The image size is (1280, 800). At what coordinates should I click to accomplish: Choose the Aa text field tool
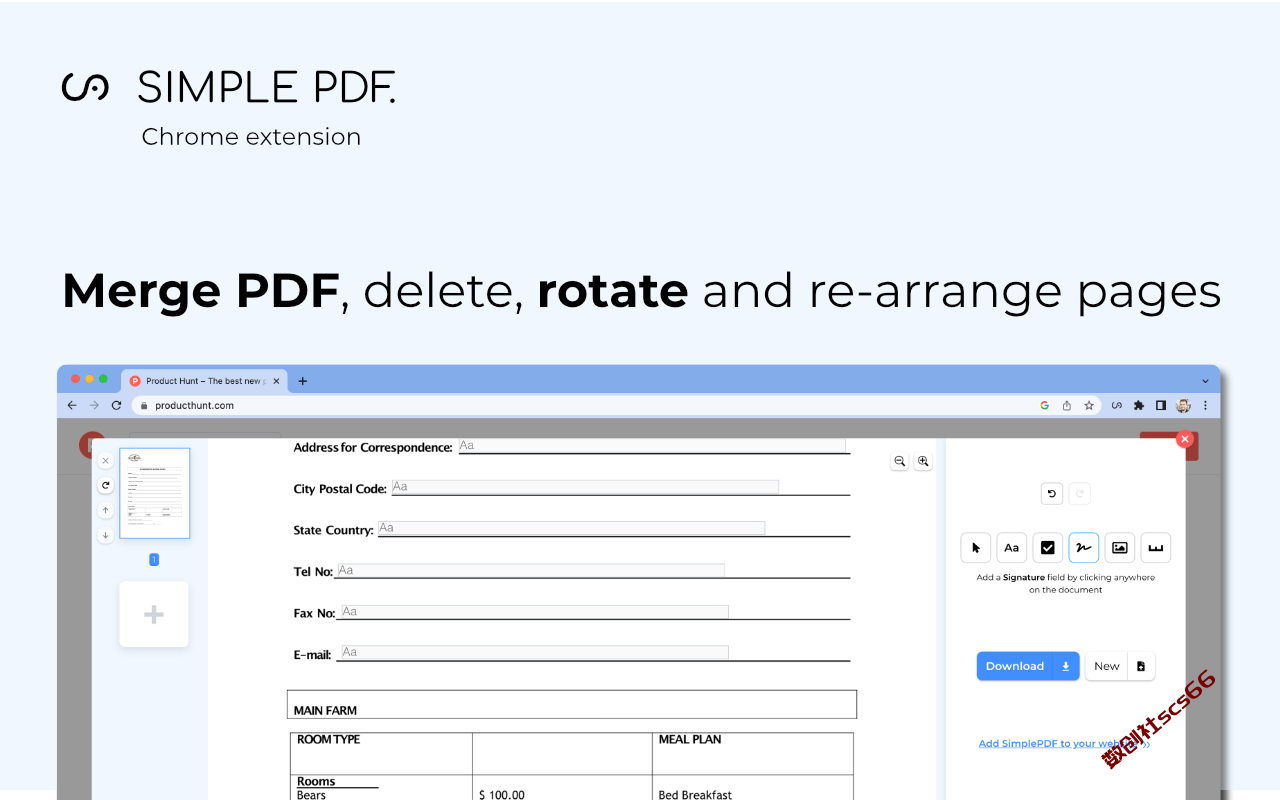coord(1012,548)
